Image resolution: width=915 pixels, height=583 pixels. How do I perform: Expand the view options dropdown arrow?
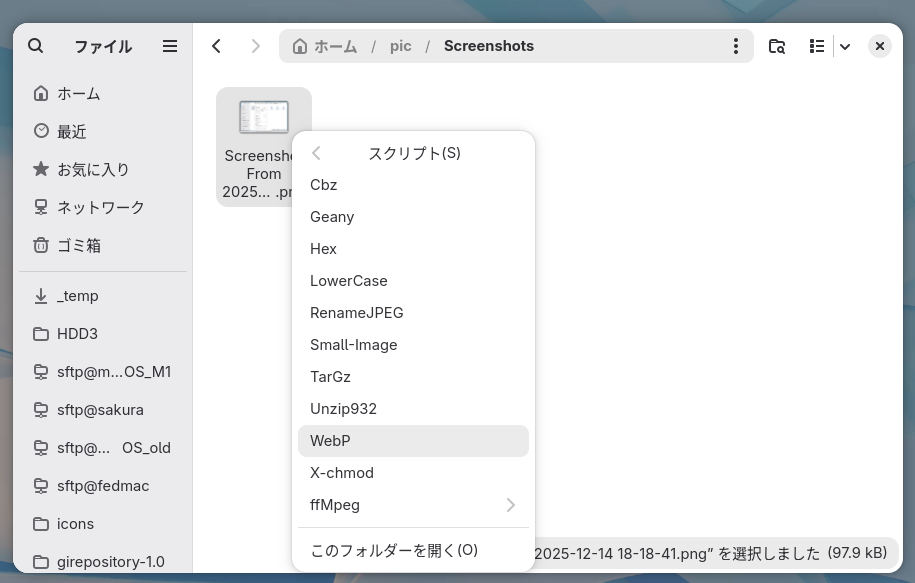845,46
